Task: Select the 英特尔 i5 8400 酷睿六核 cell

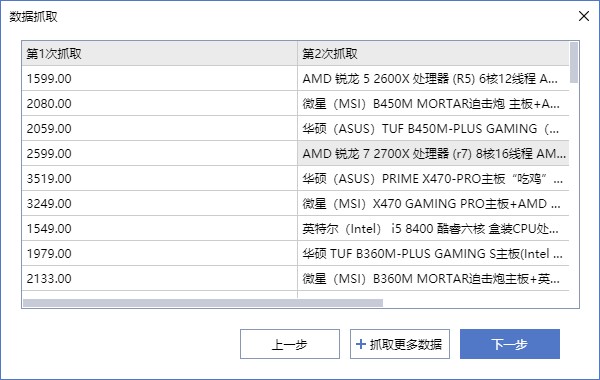Action: 433,228
